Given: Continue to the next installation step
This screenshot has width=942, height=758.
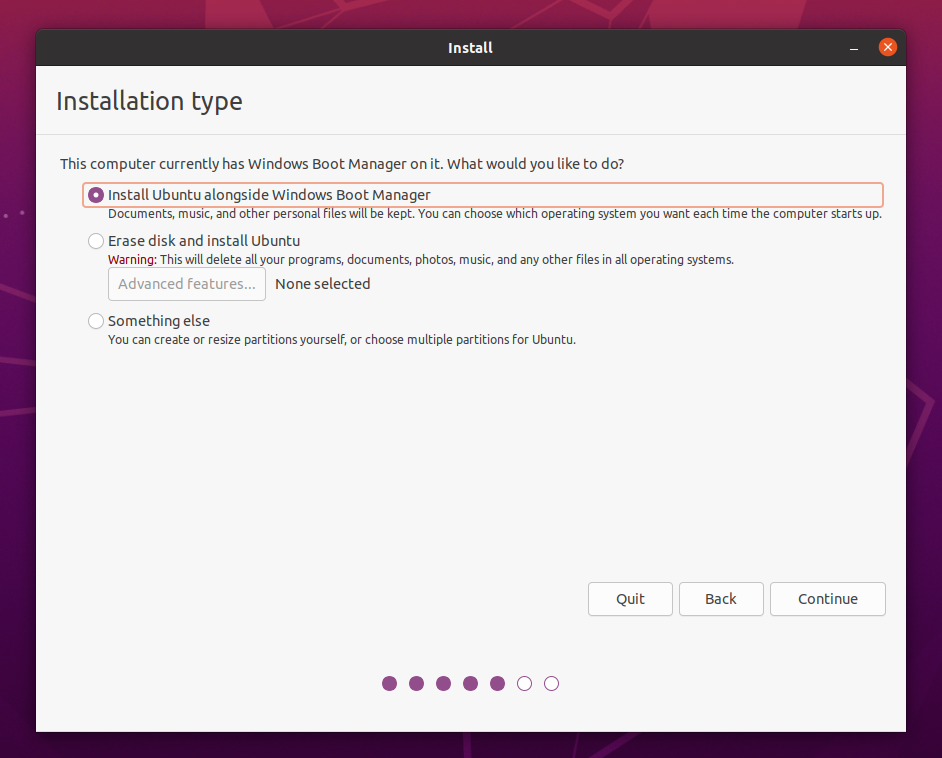Looking at the screenshot, I should click(828, 599).
